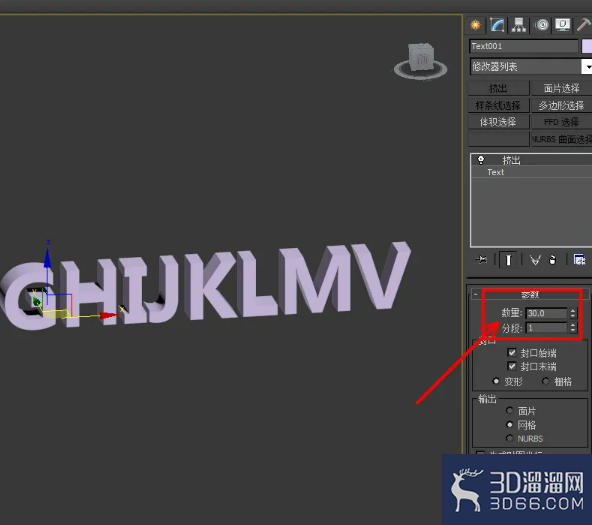Toggle the 封口末端 checkbox
Viewport: 592px width, 525px height.
(x=512, y=366)
